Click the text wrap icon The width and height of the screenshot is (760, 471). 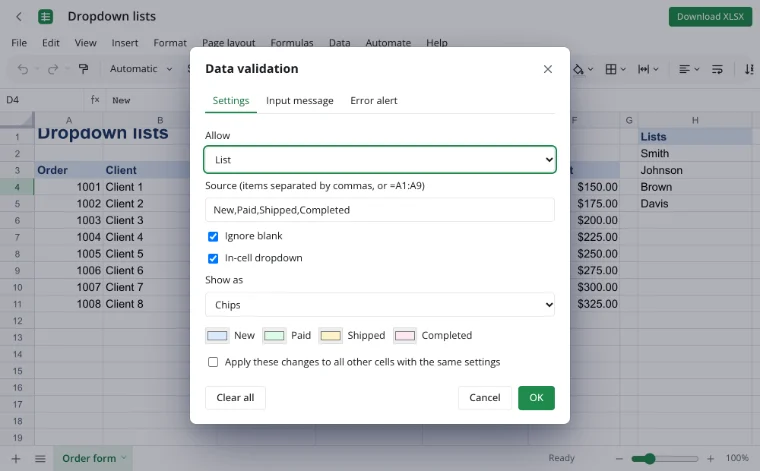tap(717, 69)
